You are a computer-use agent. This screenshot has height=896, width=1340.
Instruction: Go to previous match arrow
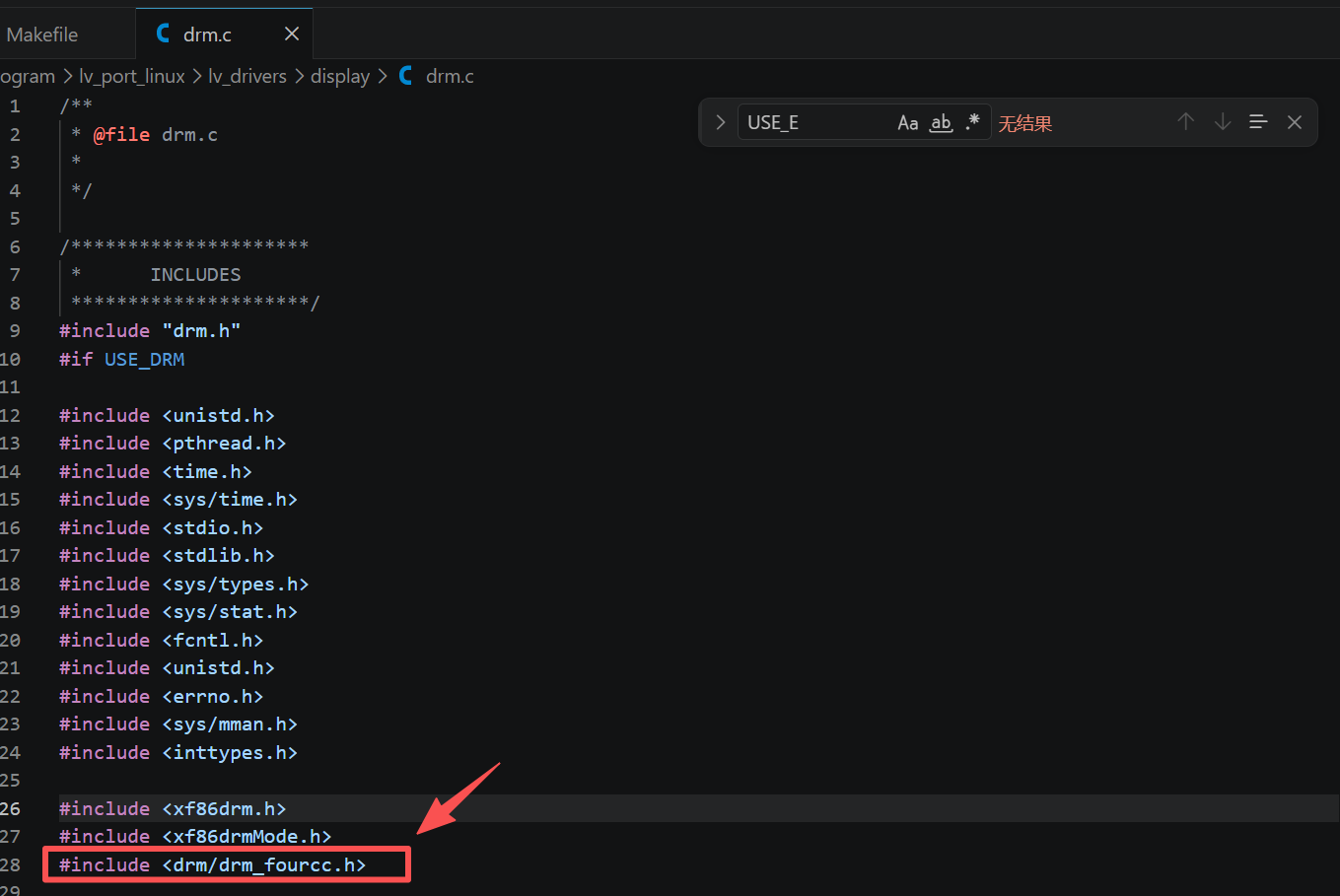click(1186, 121)
